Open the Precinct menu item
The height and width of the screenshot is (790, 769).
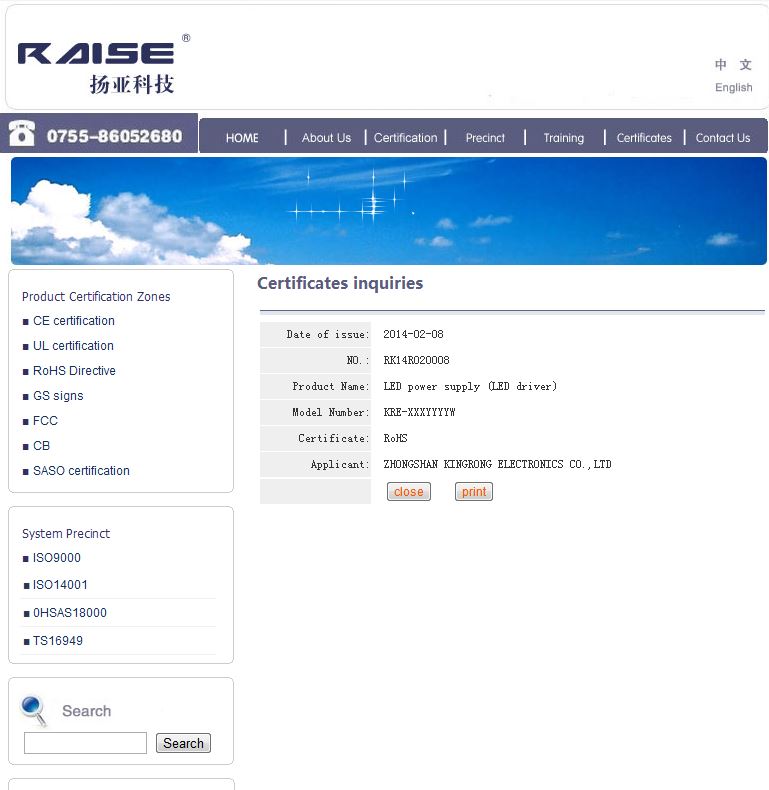(485, 138)
